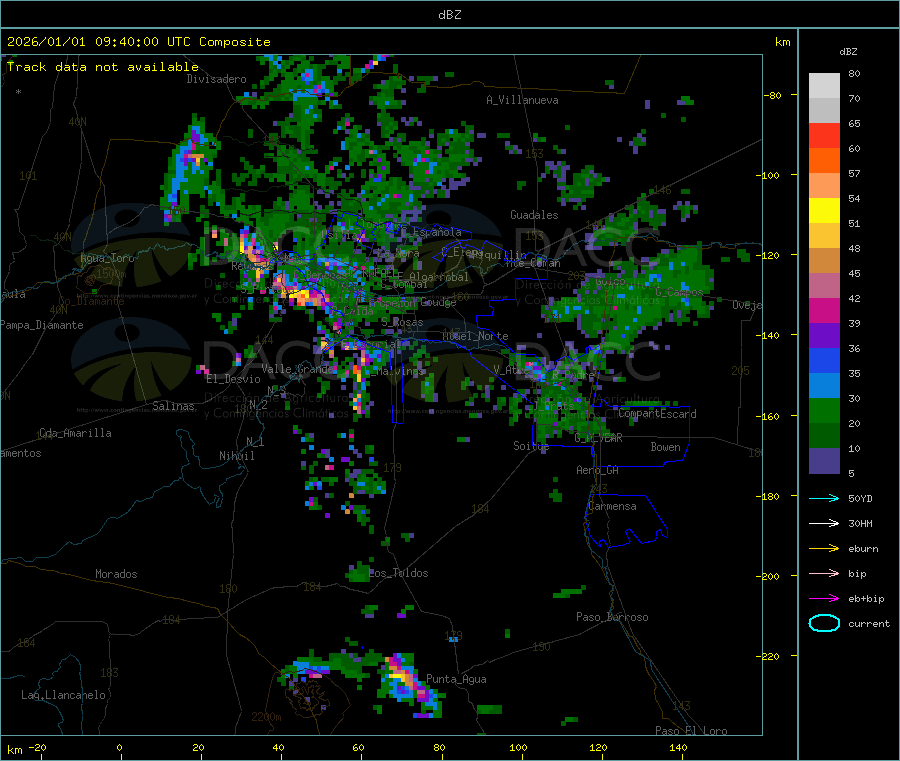This screenshot has height=761, width=900.
Task: Pick the light gray 80 dBZ swatch
Action: pyautogui.click(x=824, y=86)
